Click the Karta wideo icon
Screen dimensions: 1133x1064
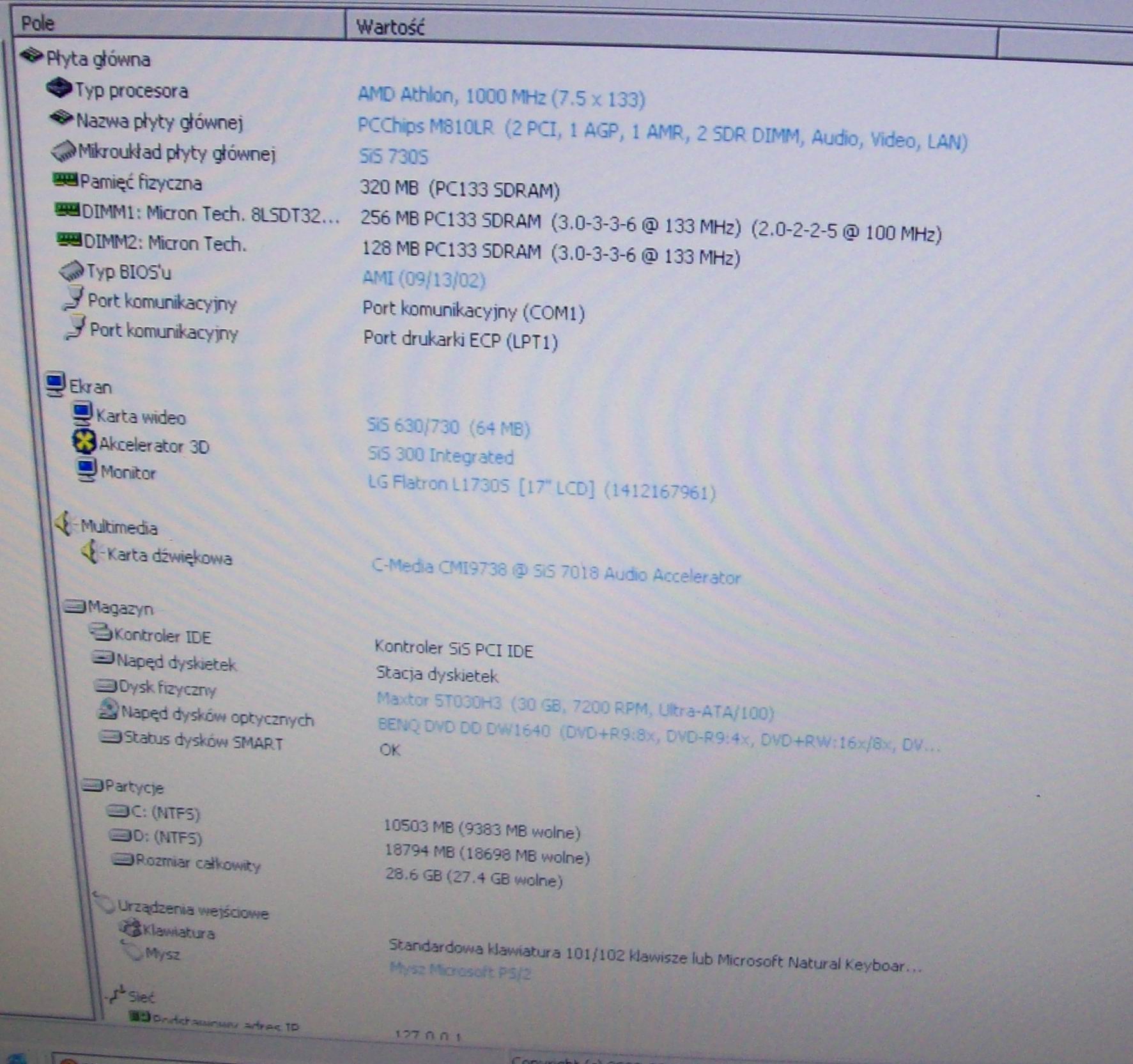point(82,414)
